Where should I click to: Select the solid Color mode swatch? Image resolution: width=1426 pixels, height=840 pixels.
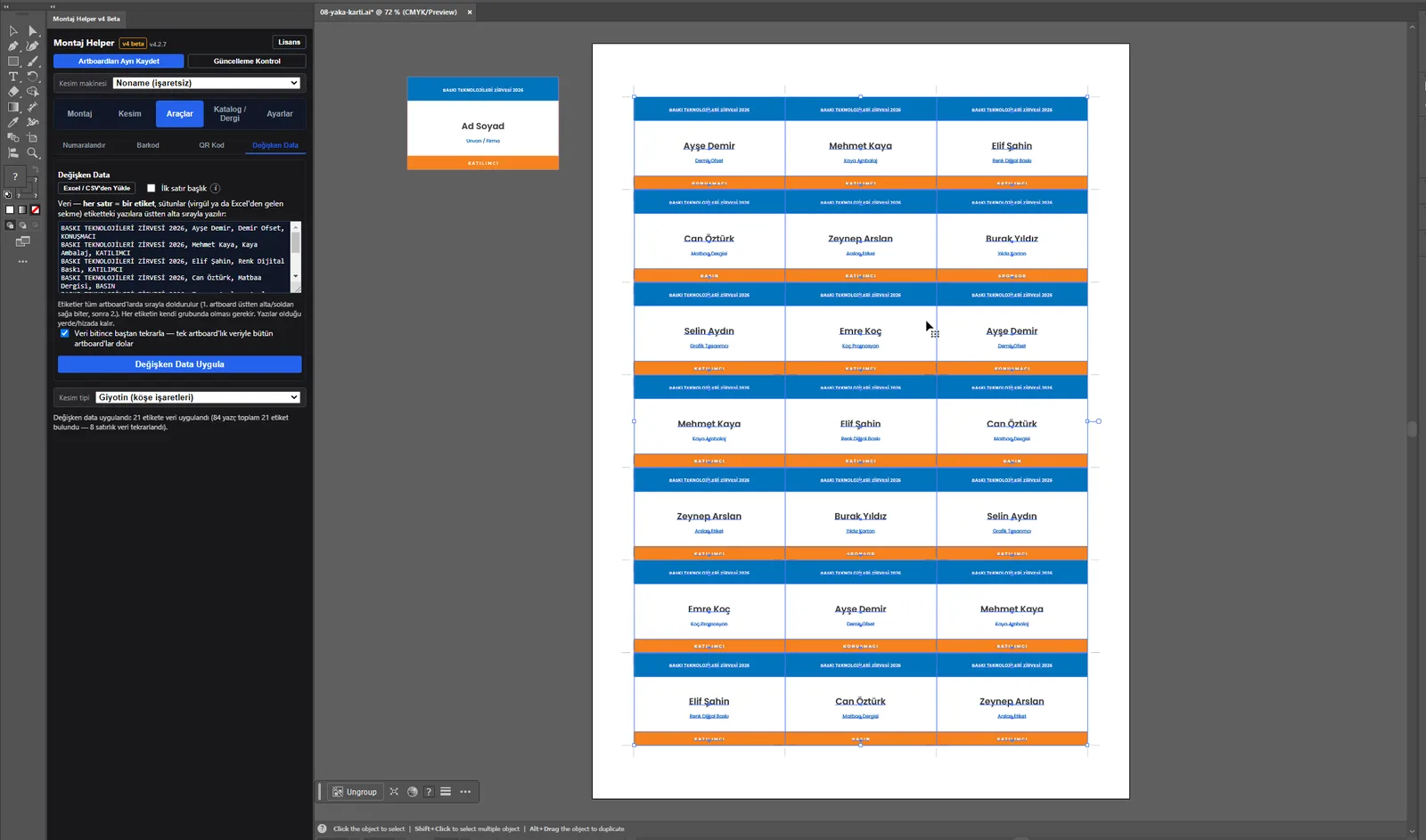click(10, 210)
